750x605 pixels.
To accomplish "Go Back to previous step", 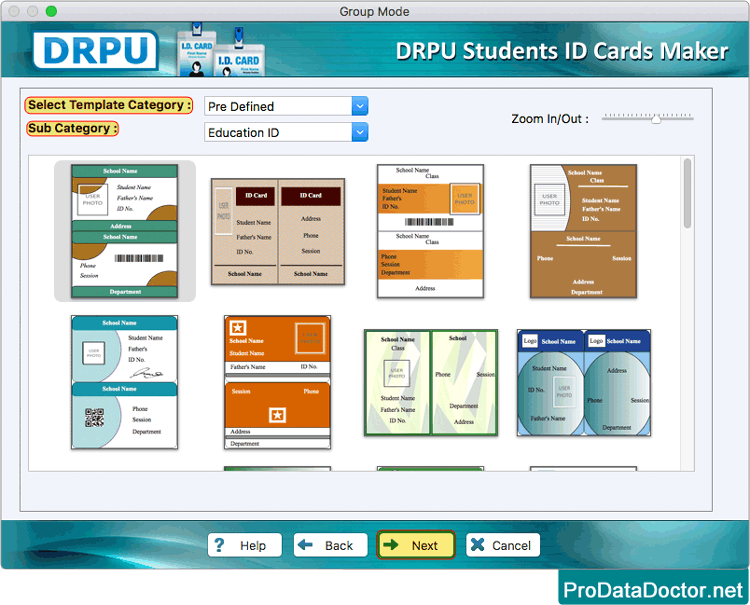I will coord(331,545).
